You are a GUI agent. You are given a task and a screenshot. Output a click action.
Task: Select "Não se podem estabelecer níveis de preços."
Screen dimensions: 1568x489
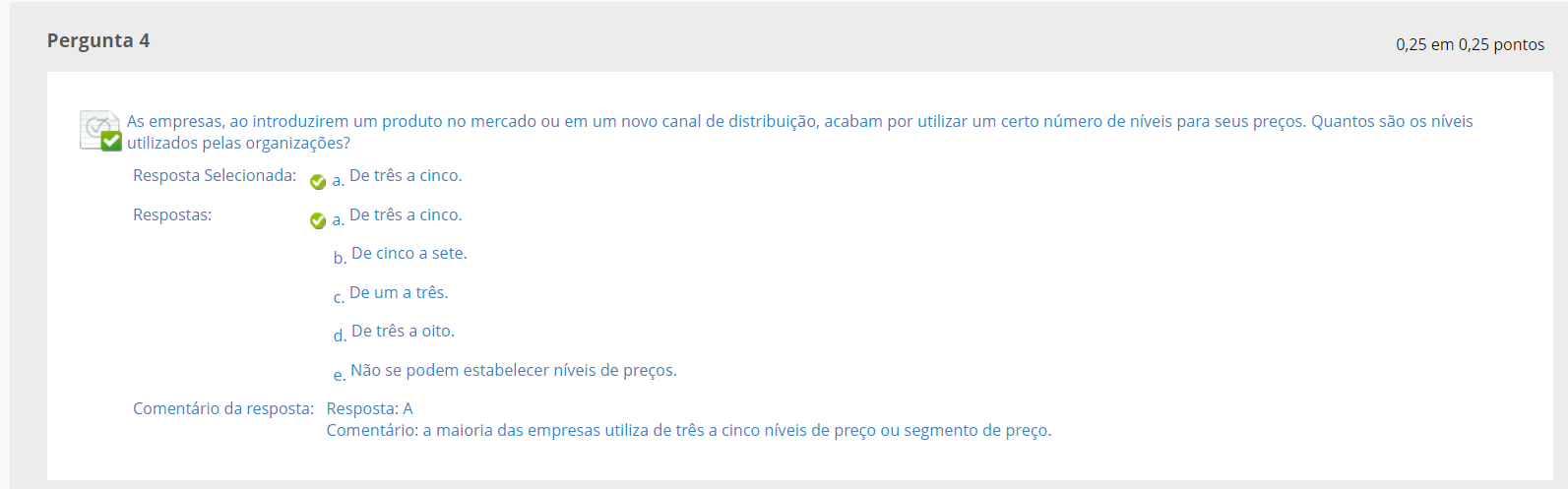click(514, 371)
